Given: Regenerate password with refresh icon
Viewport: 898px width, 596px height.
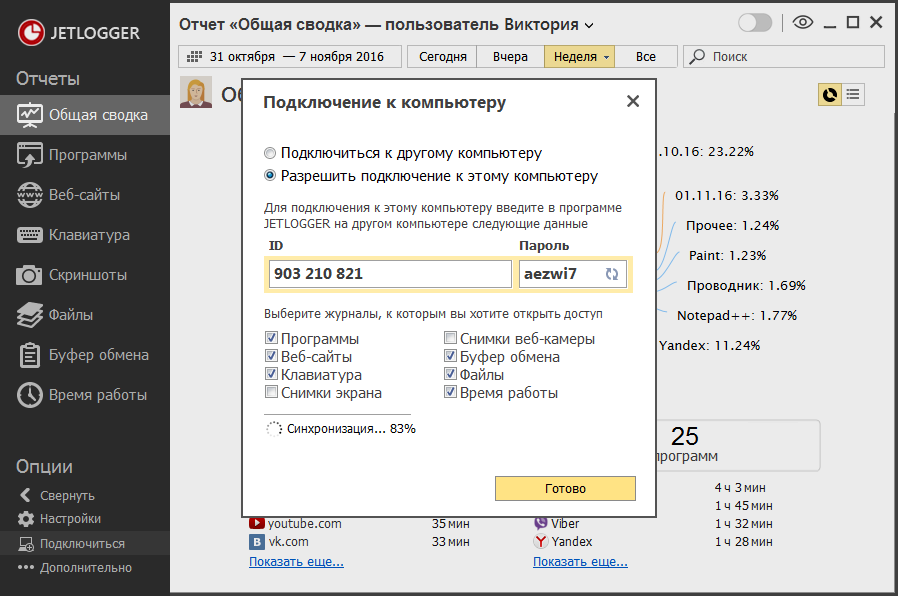Looking at the screenshot, I should pos(612,274).
